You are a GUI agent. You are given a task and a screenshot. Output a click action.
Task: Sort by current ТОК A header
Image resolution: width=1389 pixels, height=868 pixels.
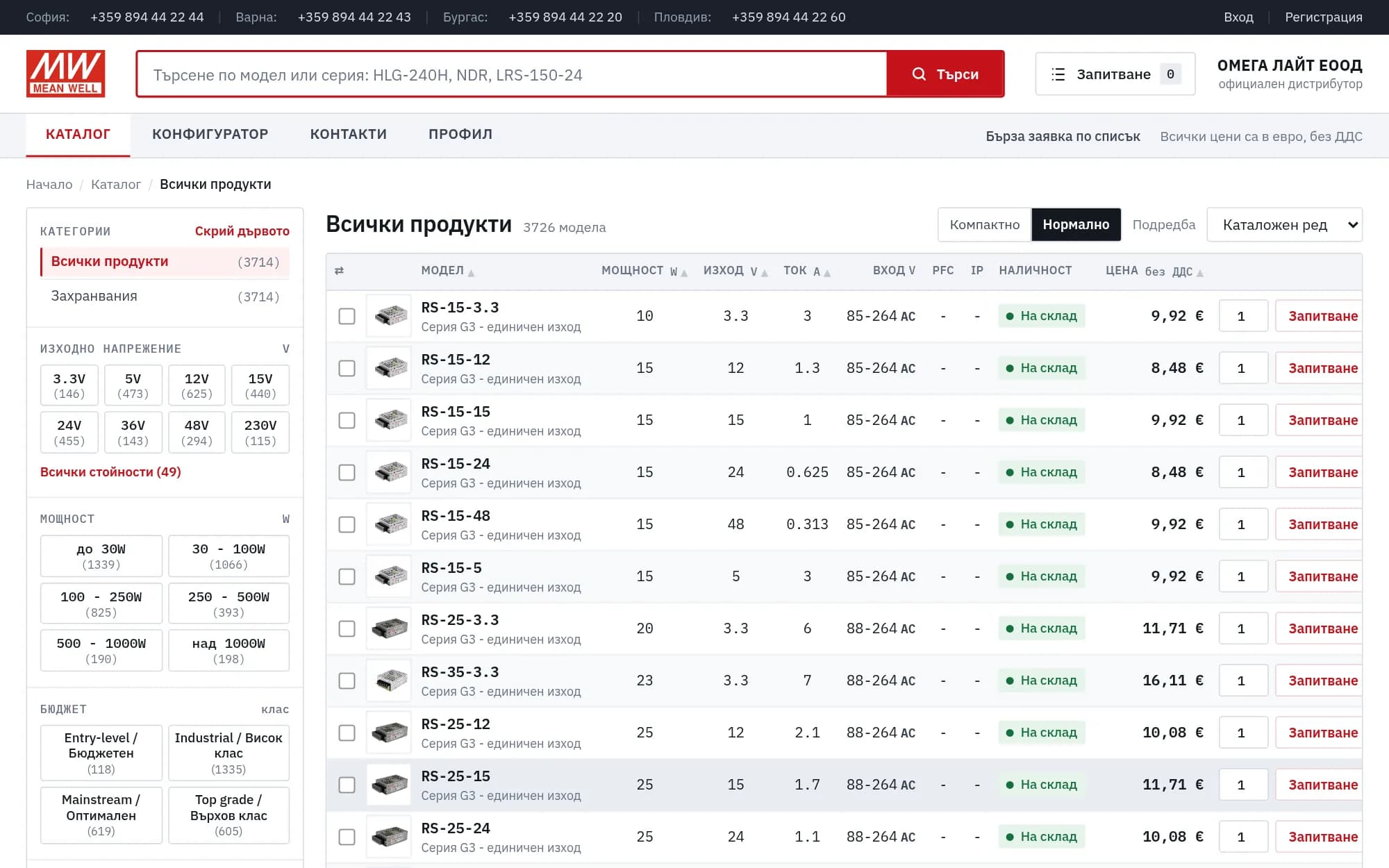[807, 271]
